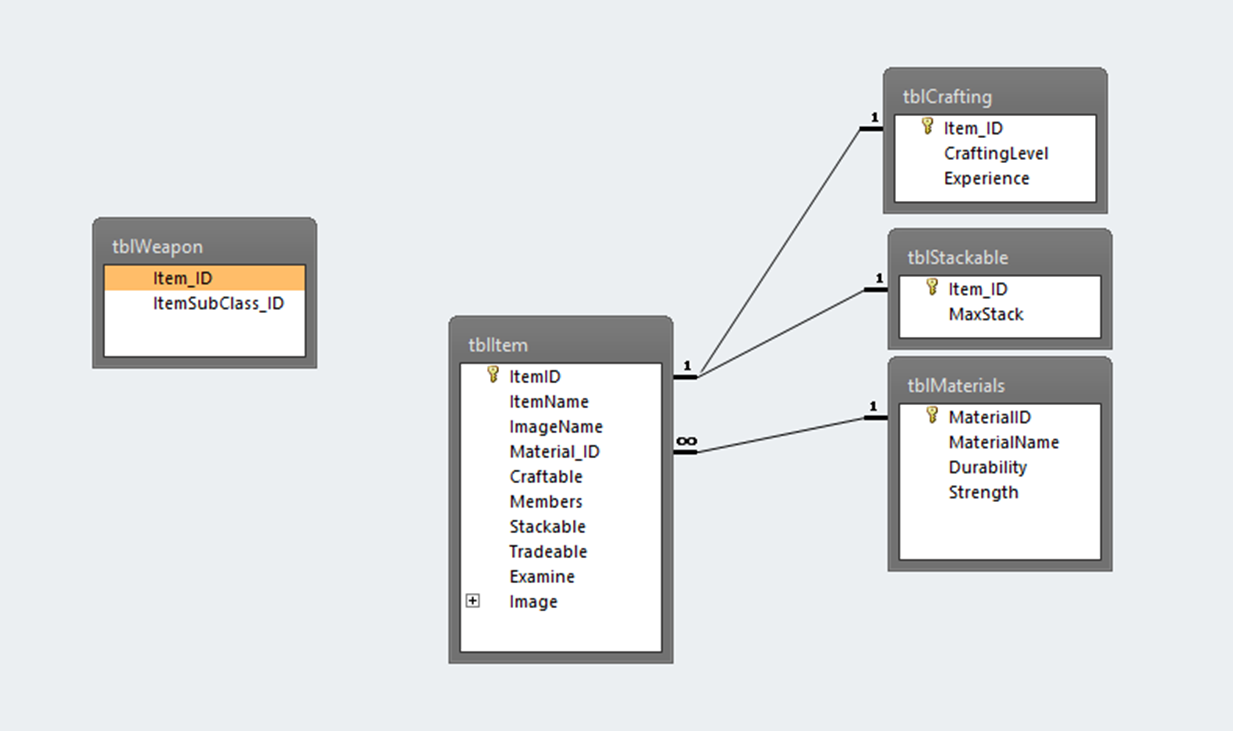Select the Stackable field in tblItem
The width and height of the screenshot is (1233, 731).
coord(547,527)
